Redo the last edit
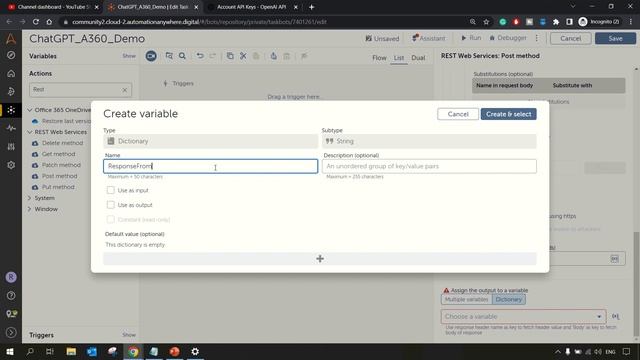The height and width of the screenshot is (360, 640). (x=213, y=56)
